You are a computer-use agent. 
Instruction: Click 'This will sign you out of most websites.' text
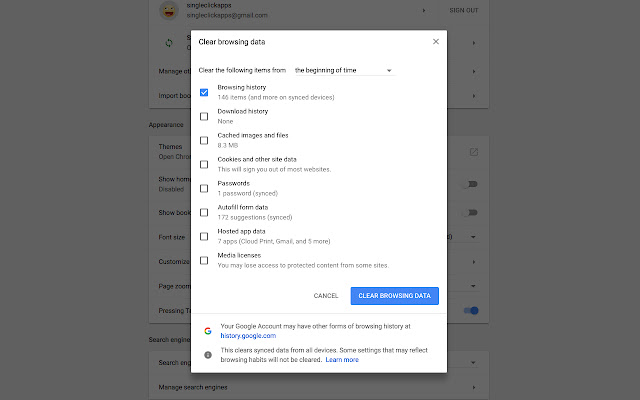[x=274, y=169]
